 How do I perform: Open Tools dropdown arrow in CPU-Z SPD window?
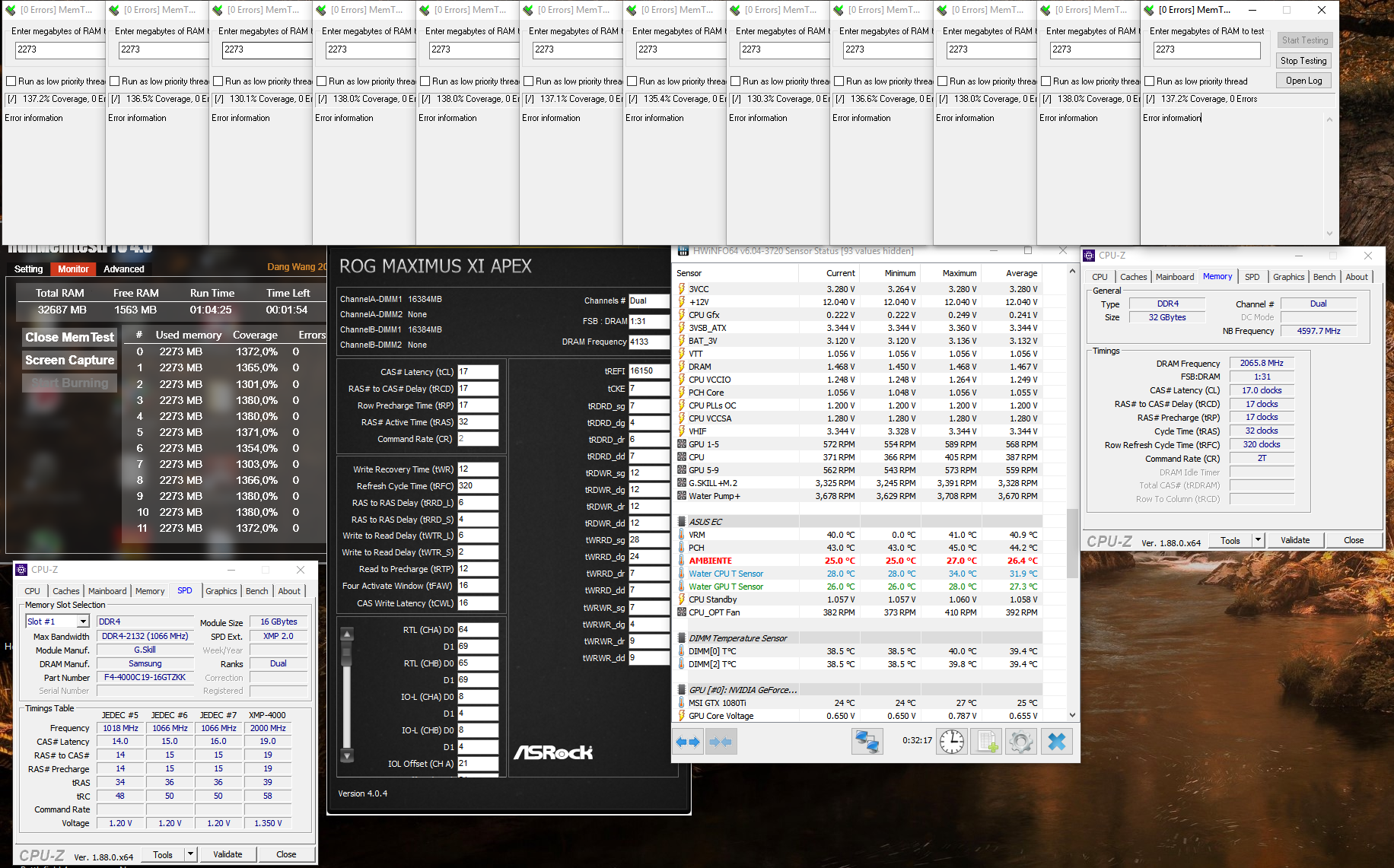pyautogui.click(x=190, y=854)
